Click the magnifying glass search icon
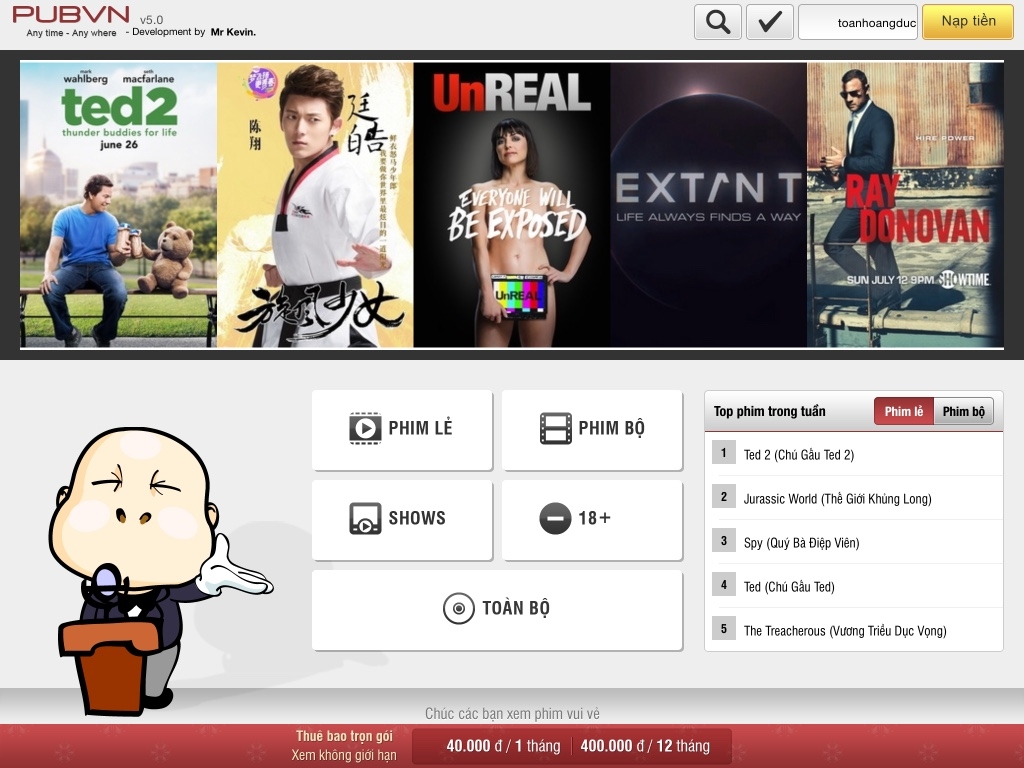1024x768 pixels. (x=718, y=22)
